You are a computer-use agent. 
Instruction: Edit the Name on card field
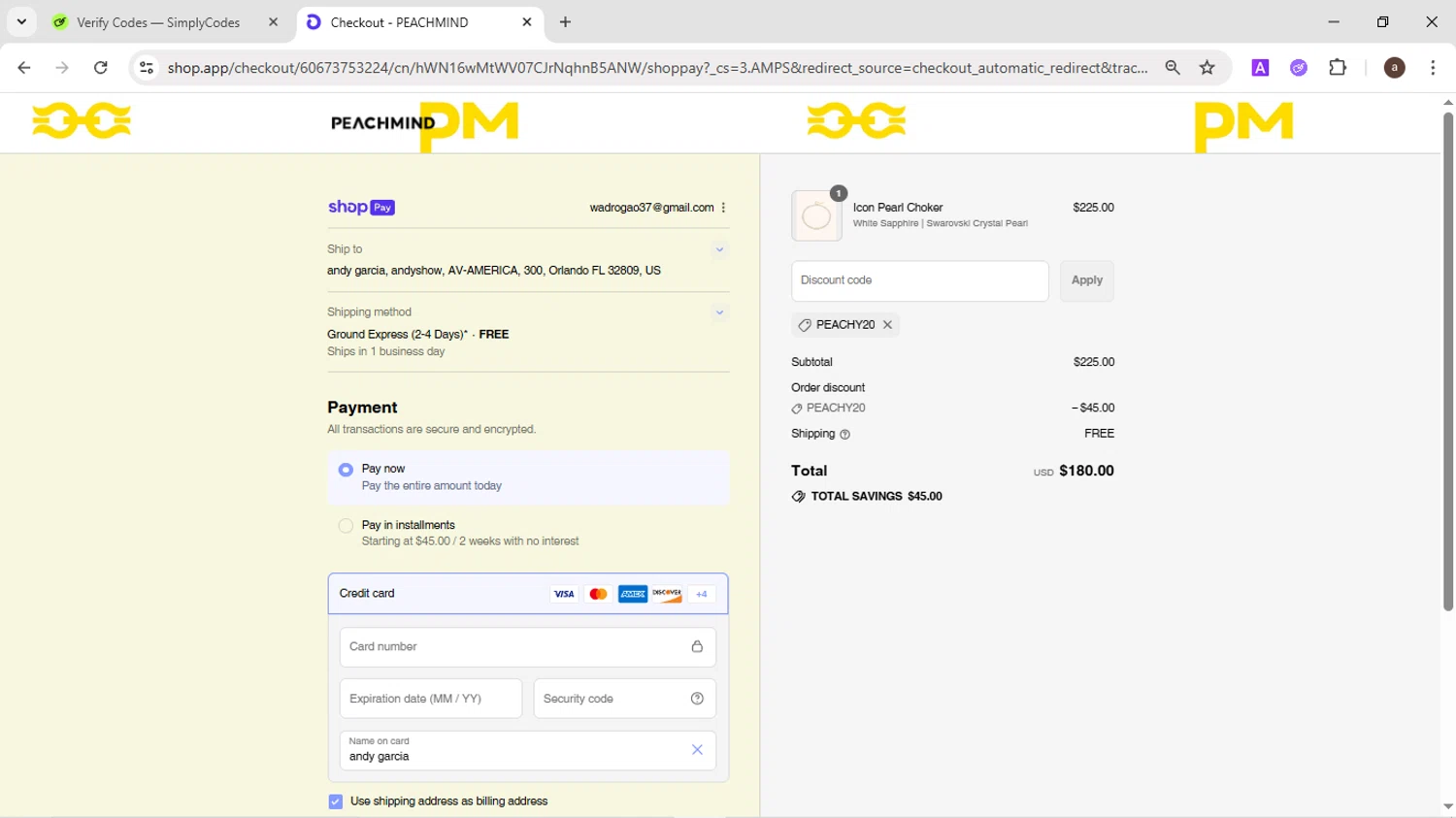[x=528, y=750]
